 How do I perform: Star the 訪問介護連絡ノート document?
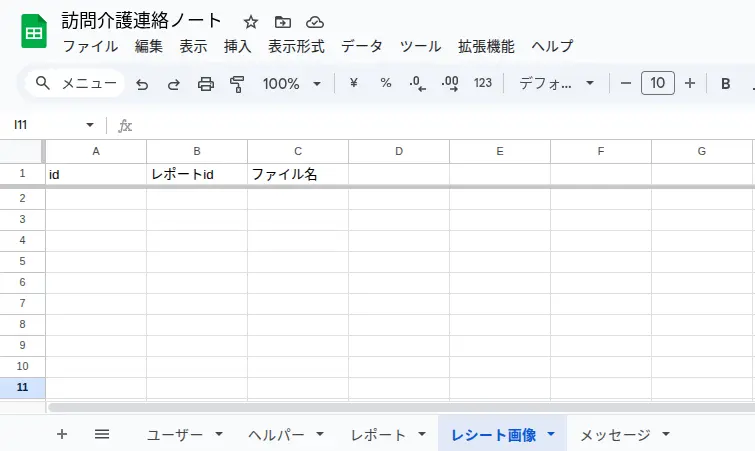[250, 22]
